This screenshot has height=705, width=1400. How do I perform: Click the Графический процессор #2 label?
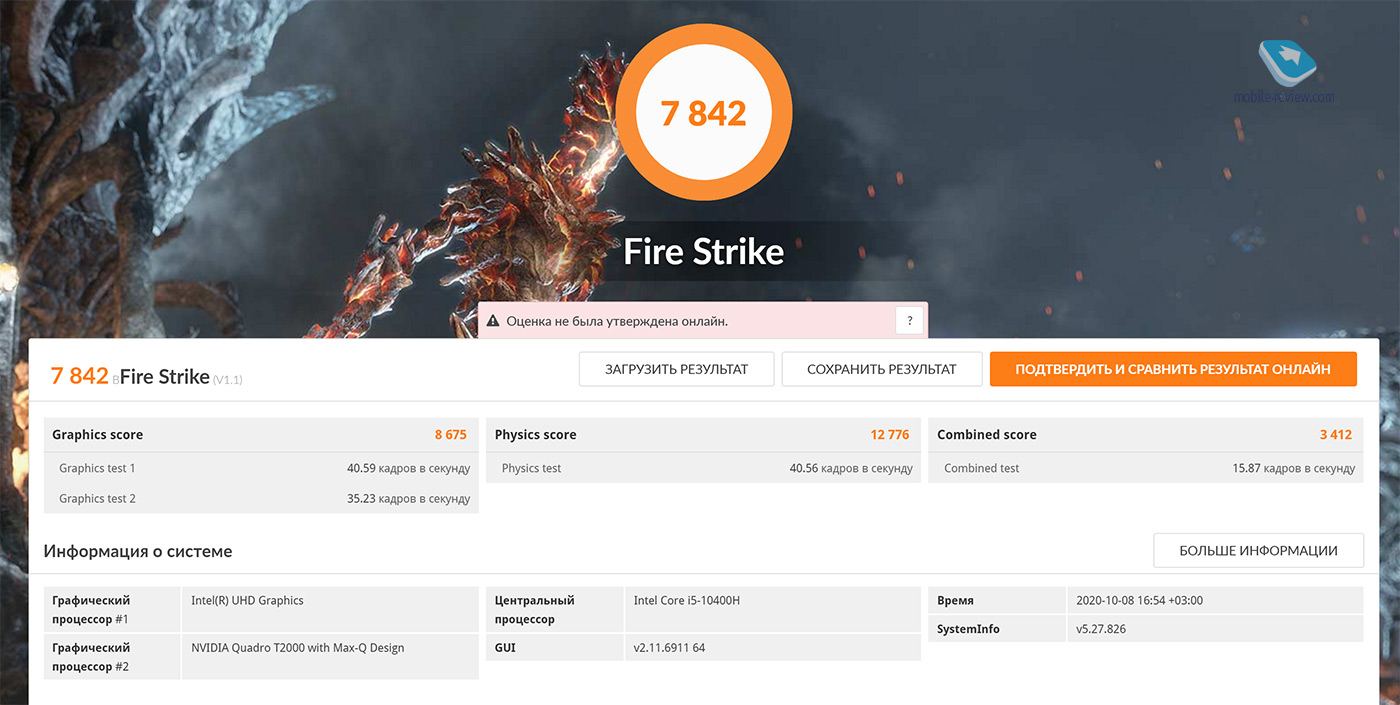[92, 657]
